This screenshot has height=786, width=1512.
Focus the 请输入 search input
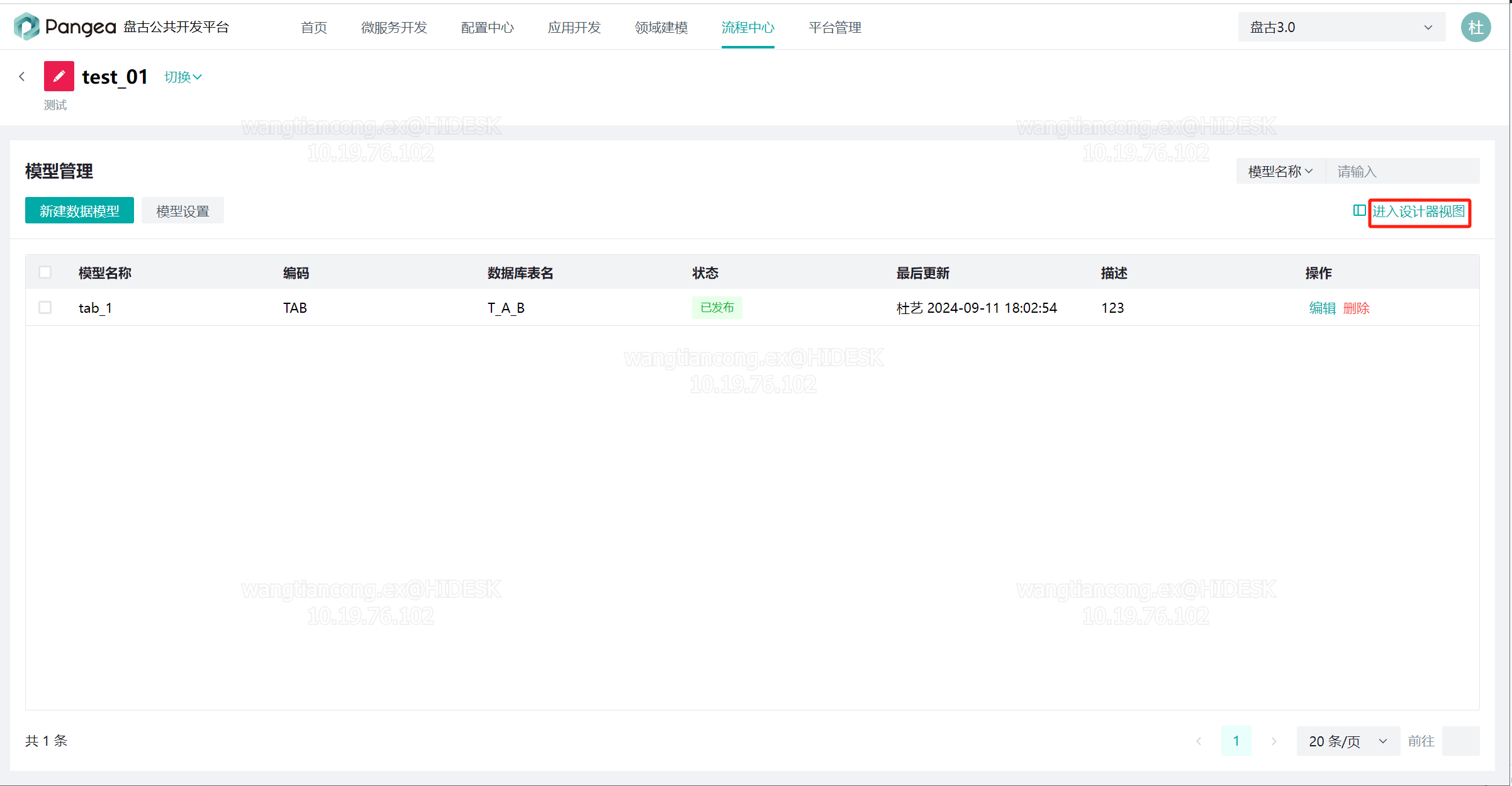click(x=1403, y=171)
